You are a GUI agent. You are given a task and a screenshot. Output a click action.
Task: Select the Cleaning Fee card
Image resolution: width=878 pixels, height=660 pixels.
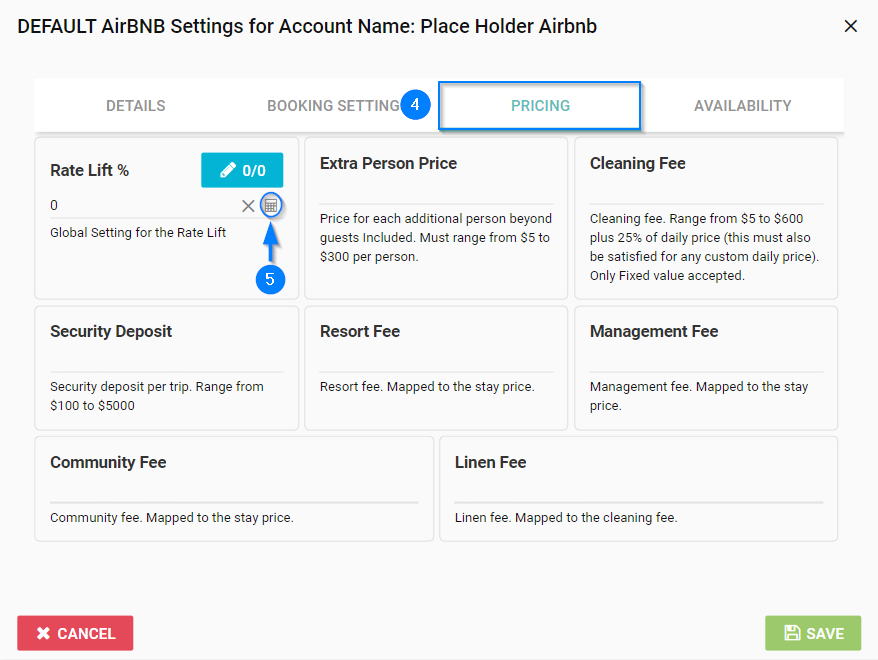tap(706, 218)
